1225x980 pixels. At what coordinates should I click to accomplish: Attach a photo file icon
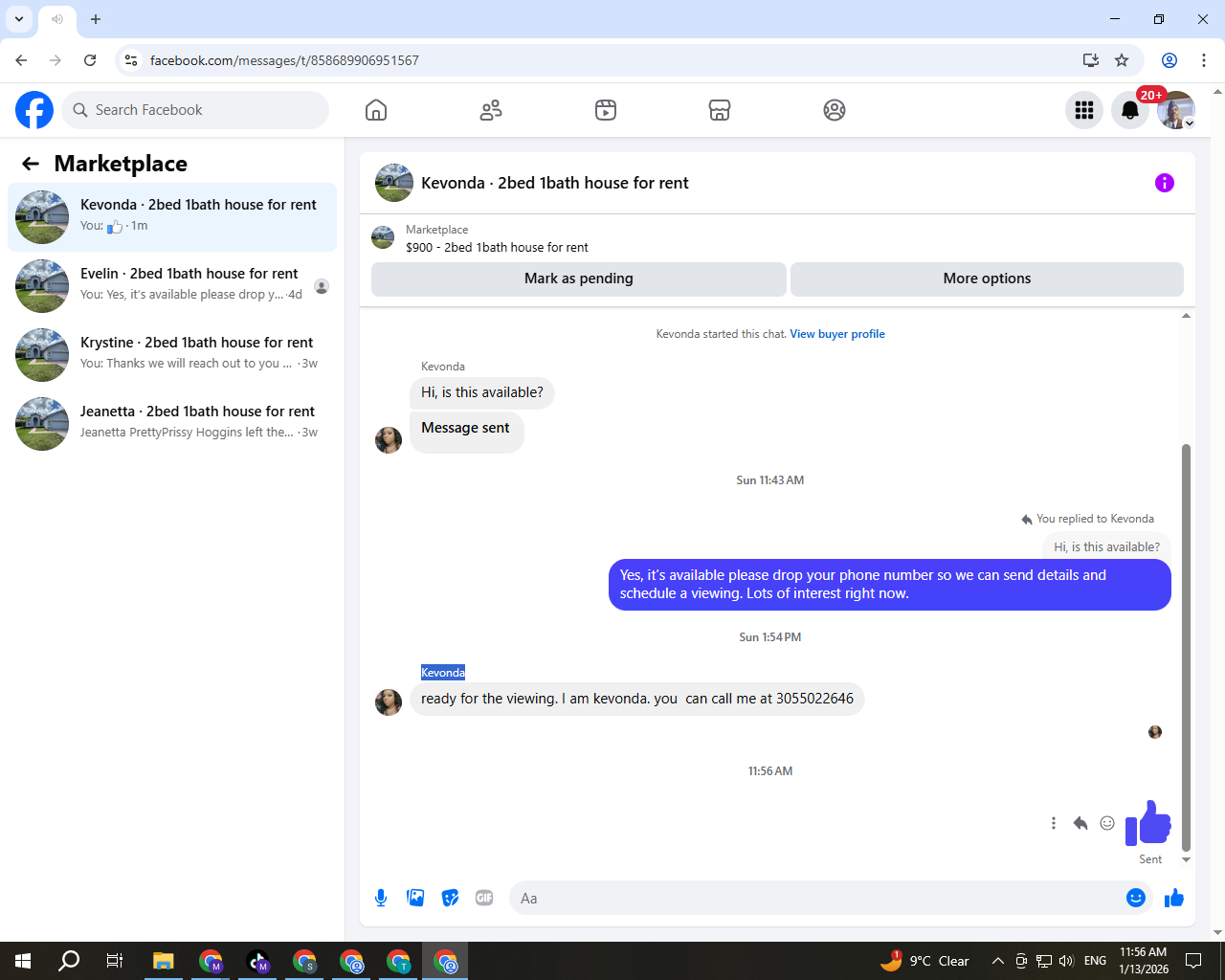click(415, 898)
